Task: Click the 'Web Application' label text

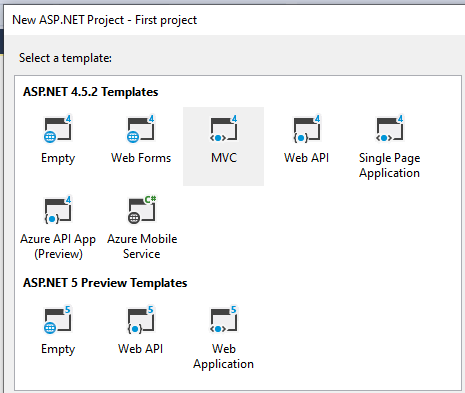Action: click(223, 356)
